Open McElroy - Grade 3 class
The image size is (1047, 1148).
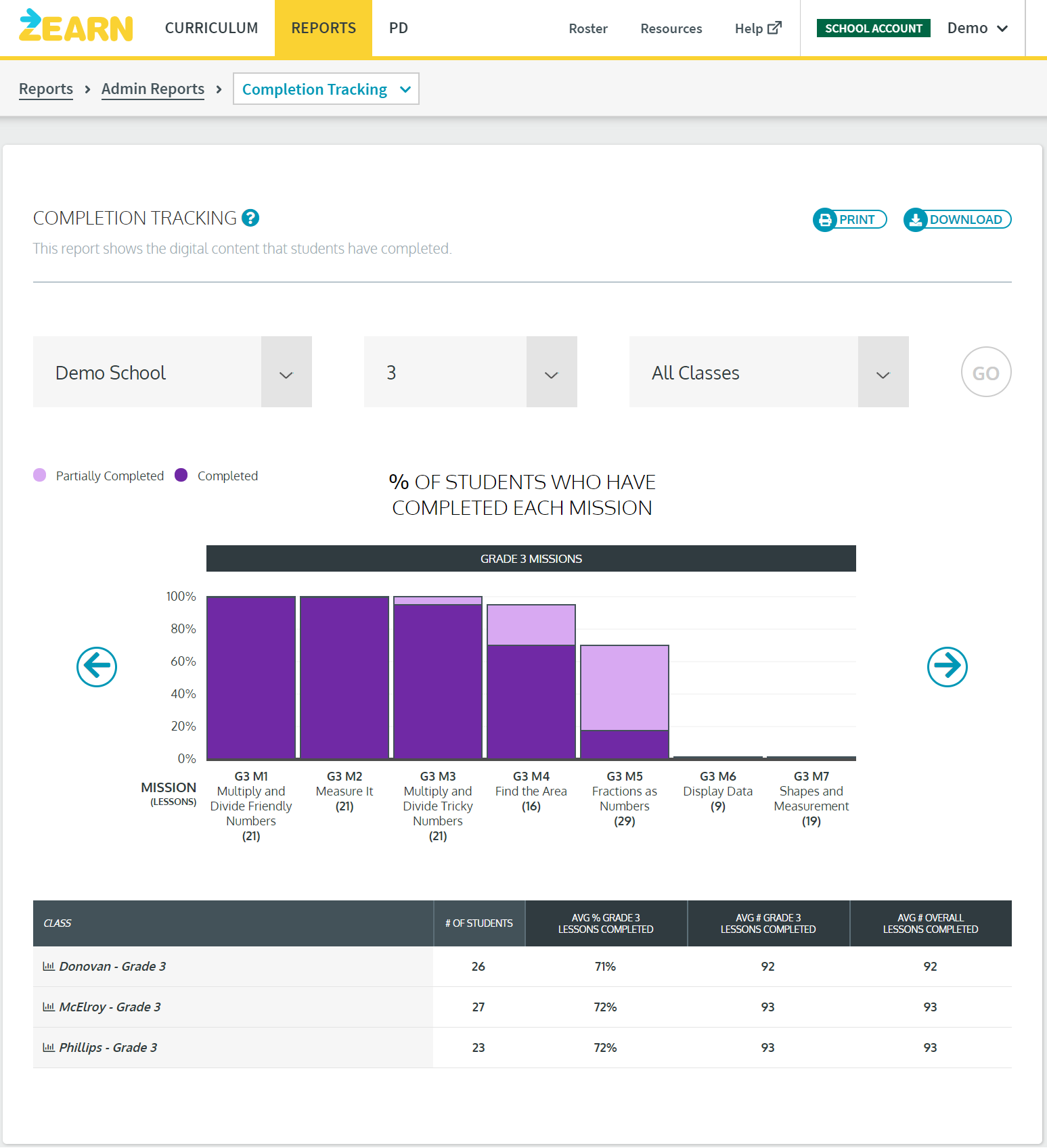[x=110, y=1007]
